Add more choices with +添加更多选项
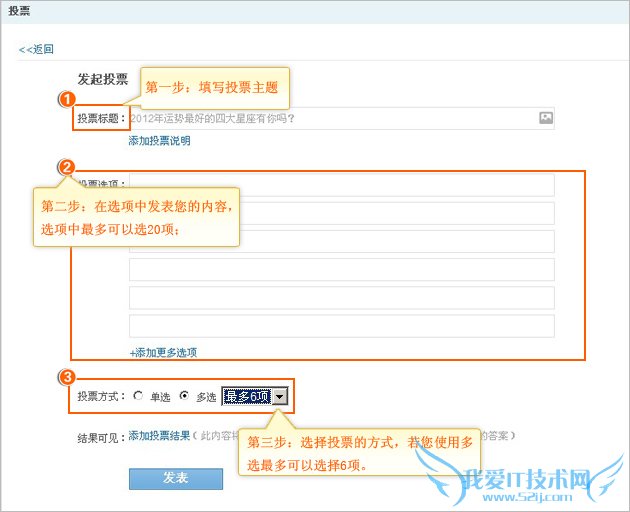 coord(163,352)
